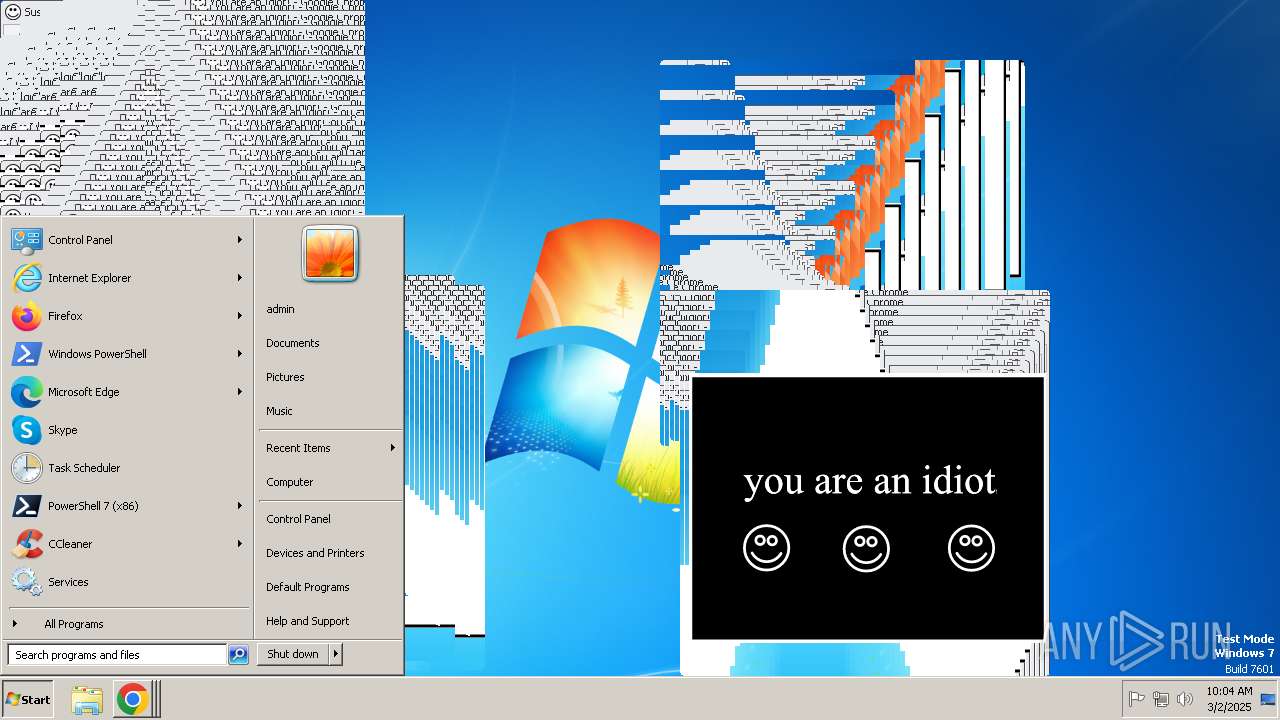The height and width of the screenshot is (720, 1280).
Task: Open Task Scheduler clock icon
Action: (27, 468)
